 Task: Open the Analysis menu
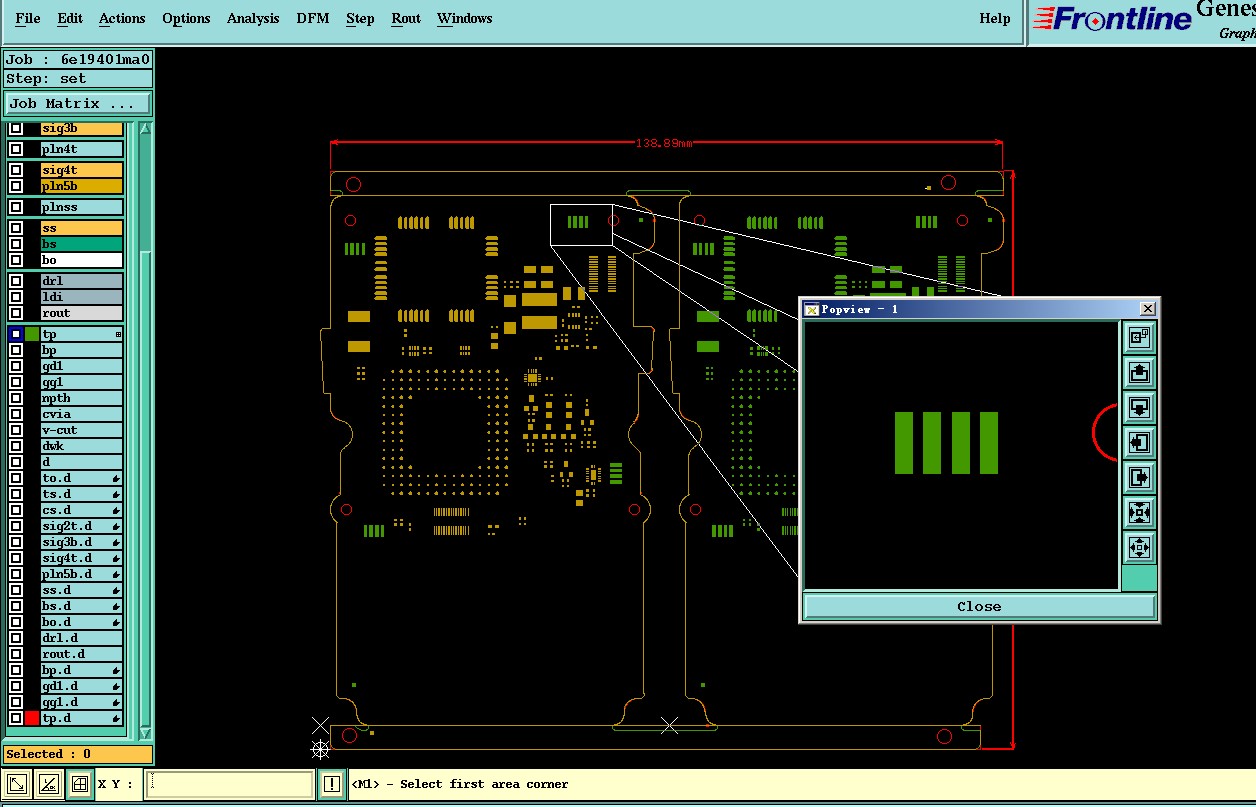click(x=253, y=18)
